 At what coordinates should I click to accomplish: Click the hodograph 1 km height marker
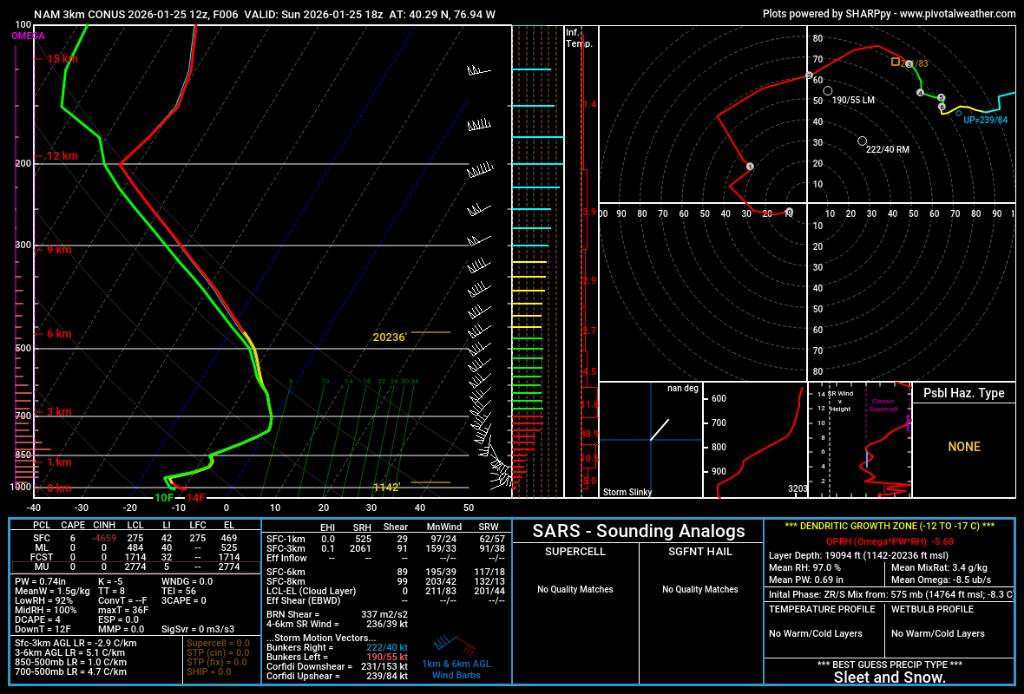(x=749, y=166)
